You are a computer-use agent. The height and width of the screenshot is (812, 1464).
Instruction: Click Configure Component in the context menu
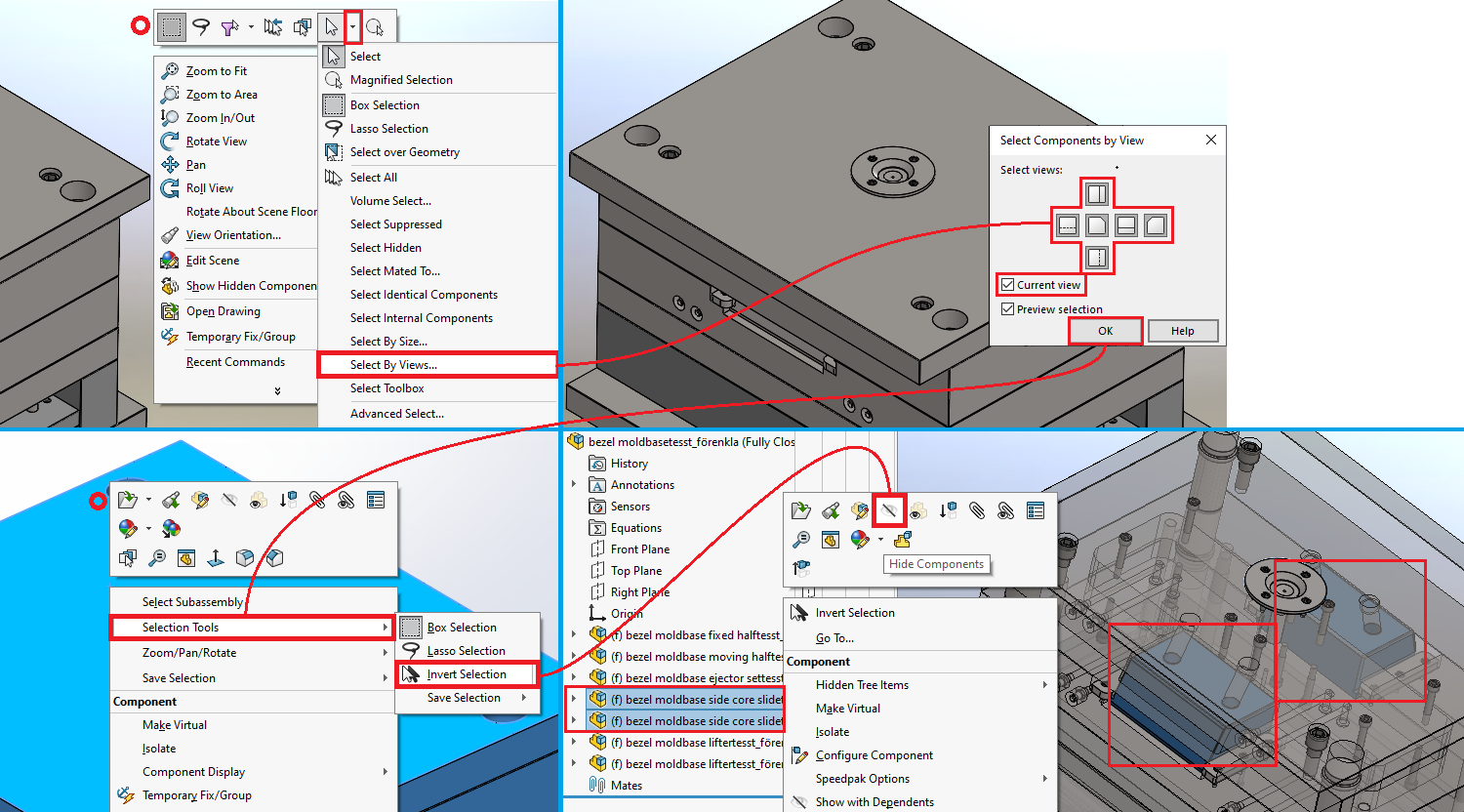[x=874, y=755]
